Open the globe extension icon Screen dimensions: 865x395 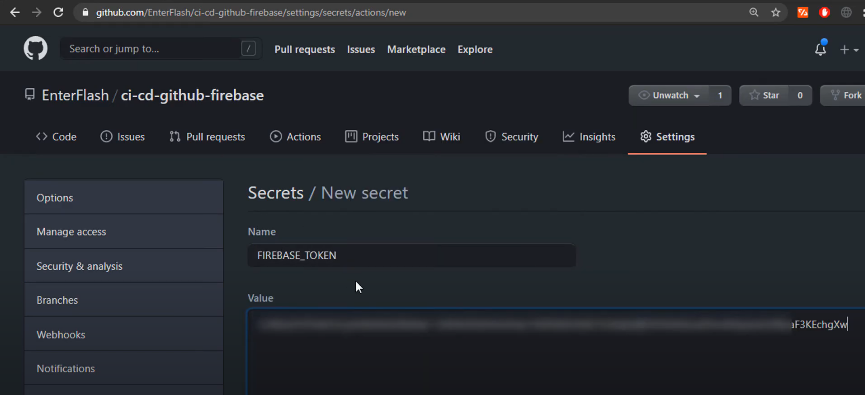pyautogui.click(x=846, y=12)
